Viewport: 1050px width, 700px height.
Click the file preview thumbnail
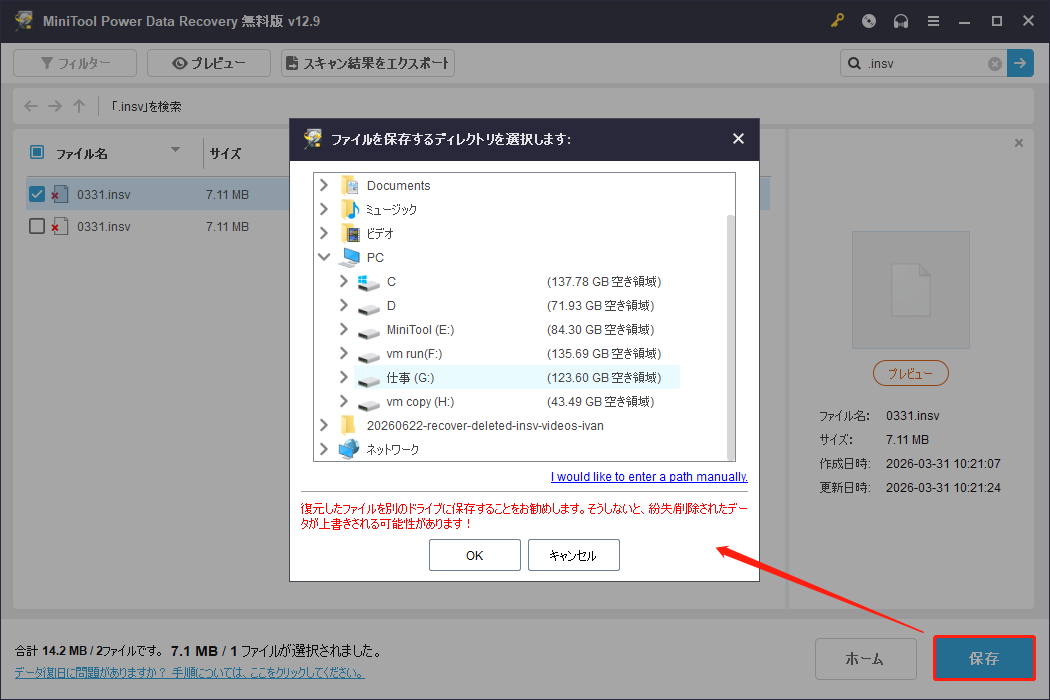pyautogui.click(x=911, y=290)
